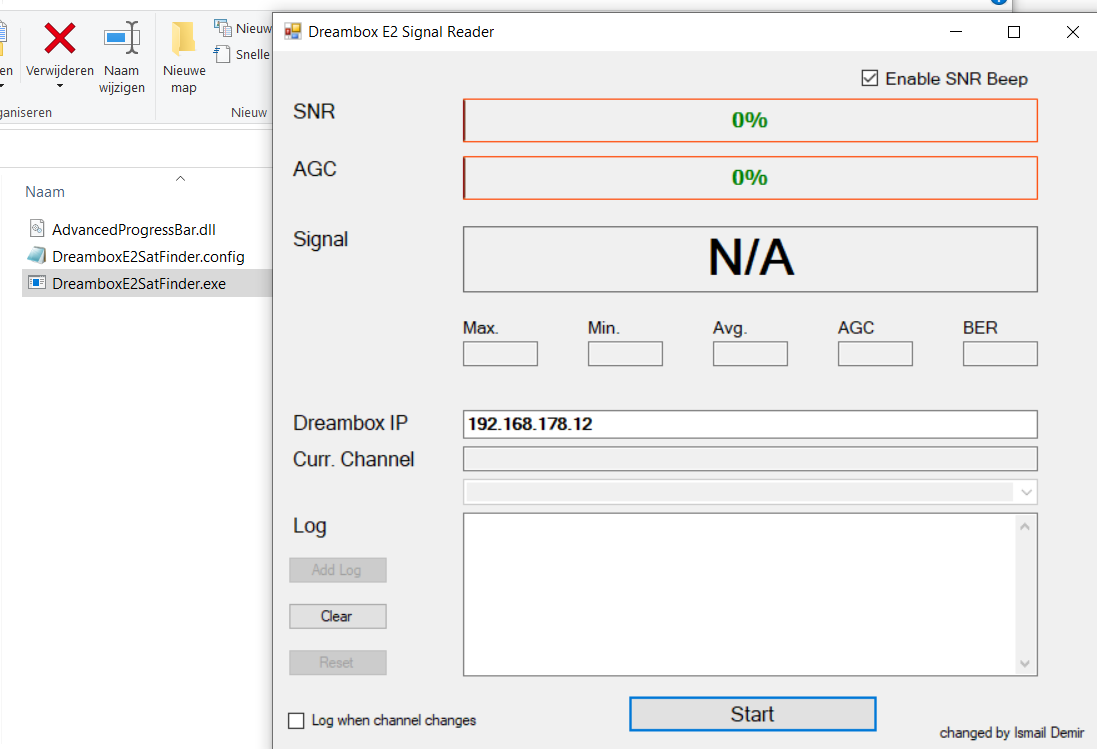Click the Max. value field
This screenshot has width=1097, height=749.
coord(500,354)
